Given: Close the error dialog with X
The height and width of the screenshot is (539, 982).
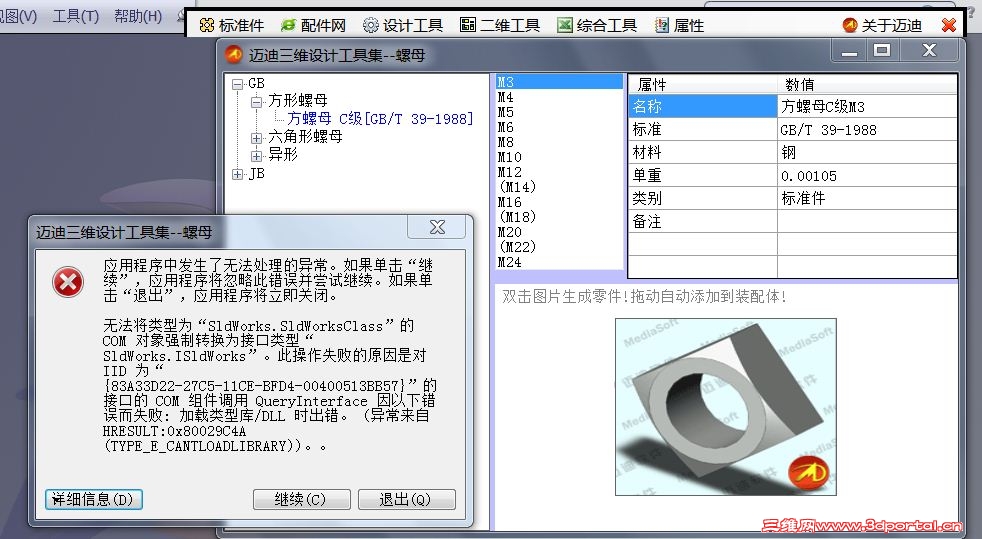Looking at the screenshot, I should [437, 227].
